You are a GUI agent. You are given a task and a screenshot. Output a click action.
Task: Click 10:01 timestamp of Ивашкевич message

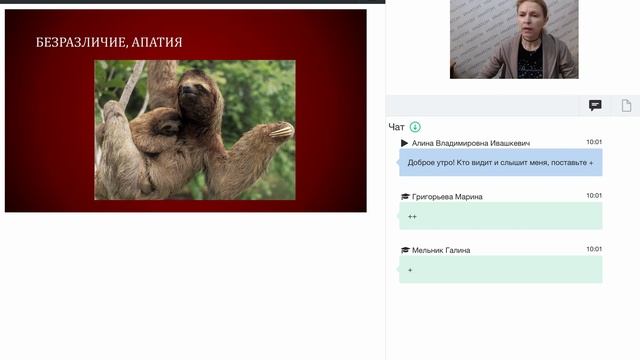(x=594, y=142)
